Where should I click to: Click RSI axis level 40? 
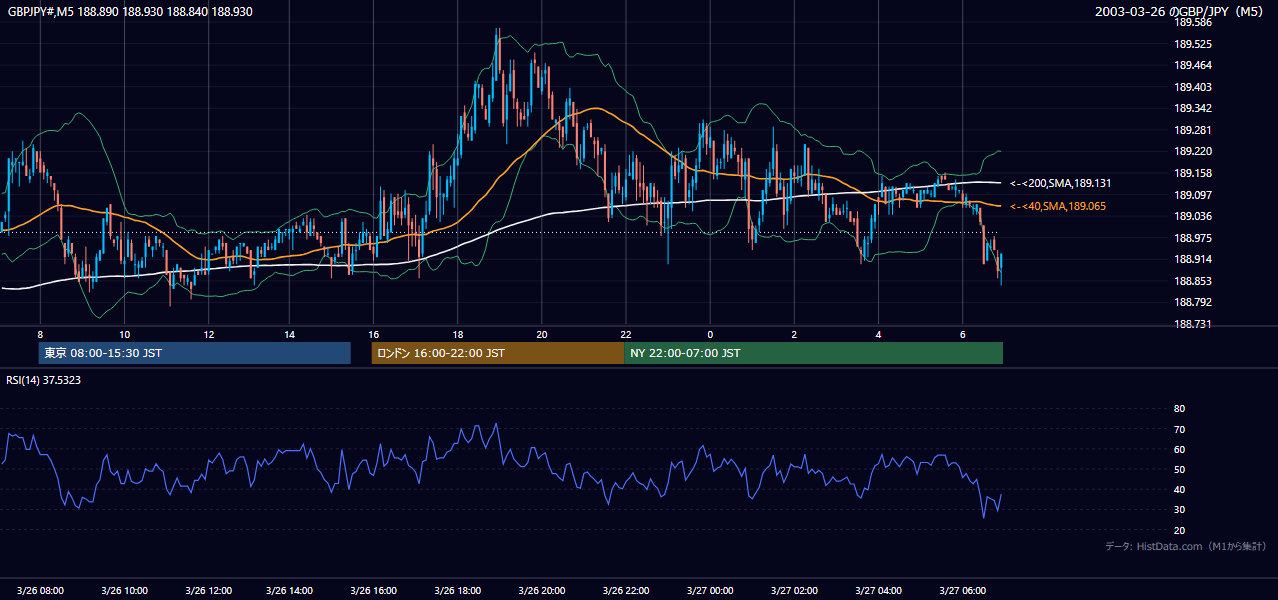click(1179, 489)
